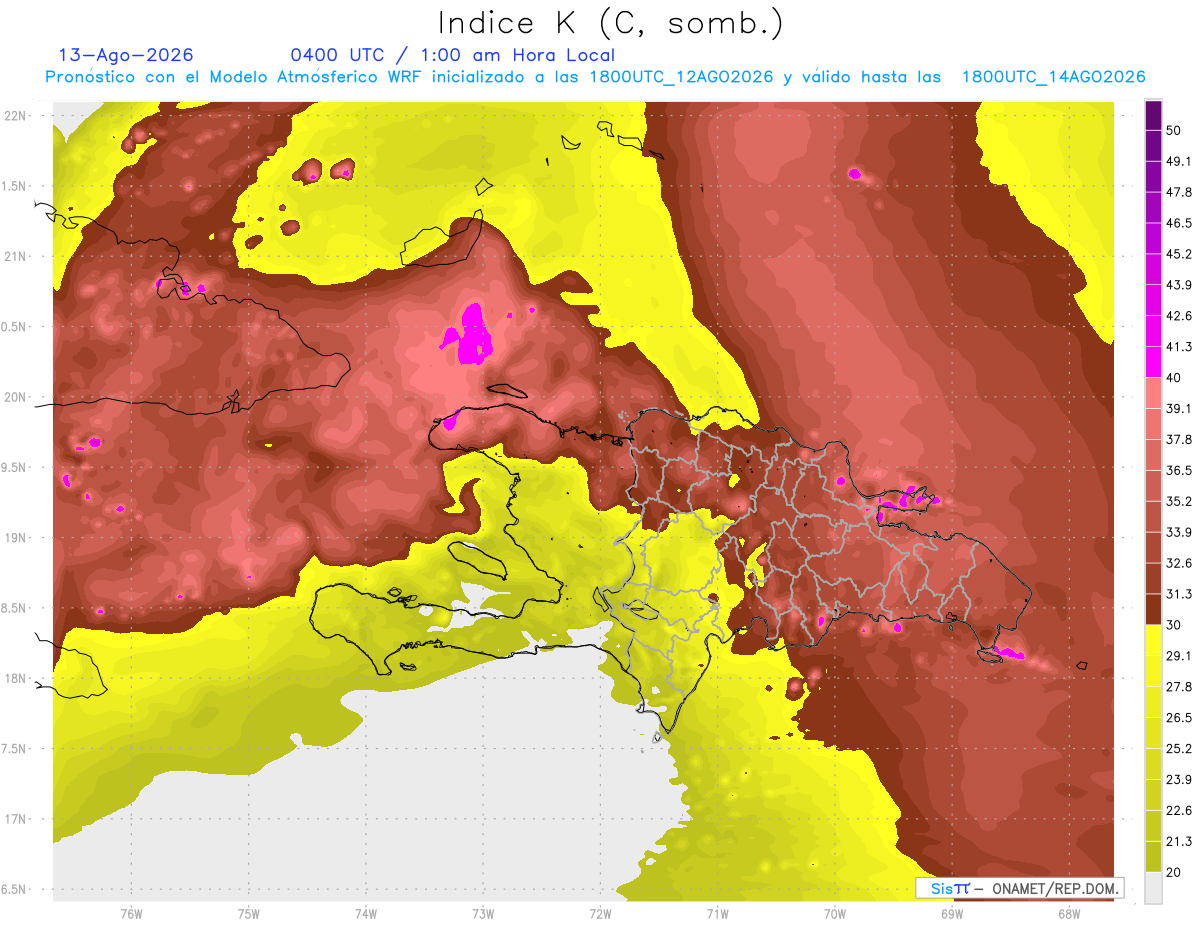The height and width of the screenshot is (927, 1200).
Task: Click the latitude axis label '22N'
Action: 14,115
